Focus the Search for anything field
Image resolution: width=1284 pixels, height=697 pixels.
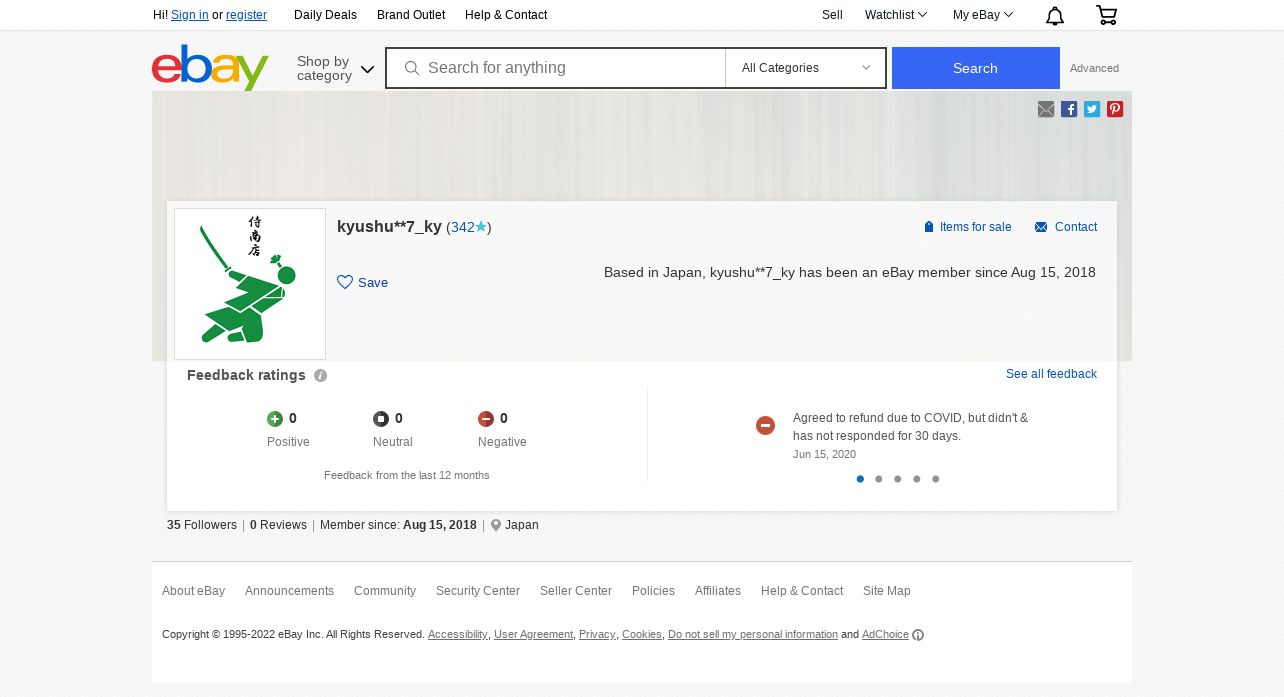point(556,68)
